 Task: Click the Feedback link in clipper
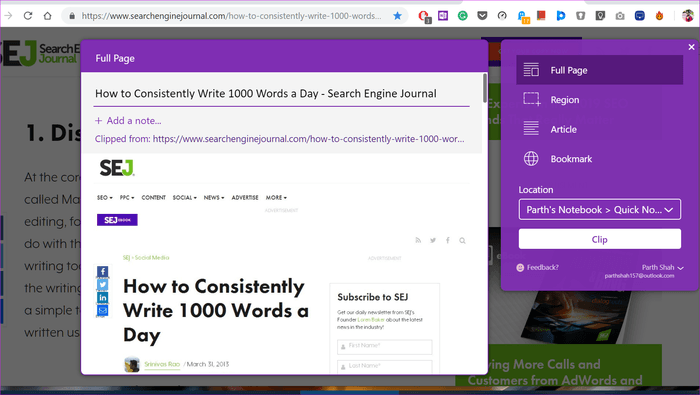click(x=538, y=267)
